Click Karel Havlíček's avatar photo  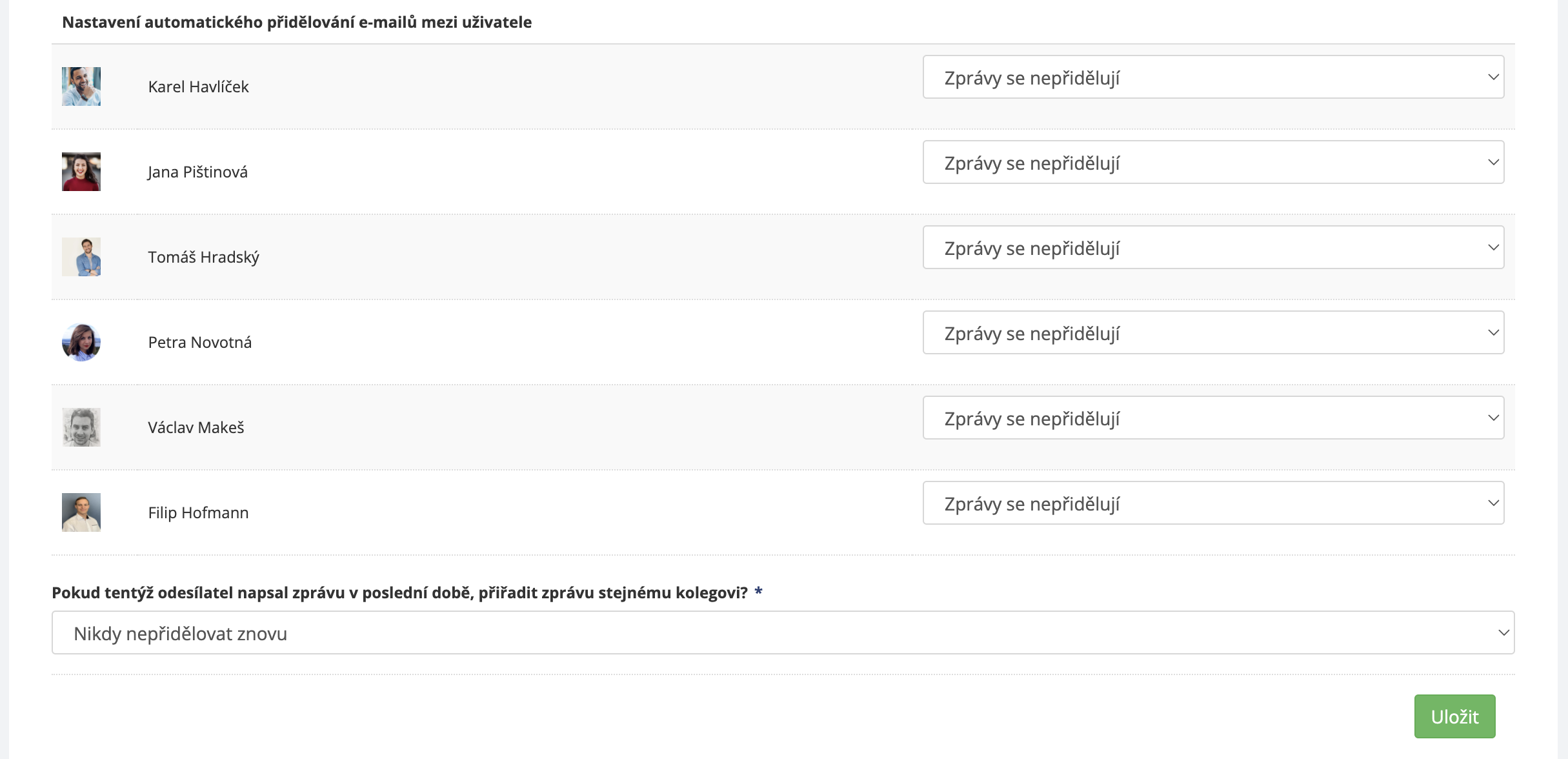point(81,86)
